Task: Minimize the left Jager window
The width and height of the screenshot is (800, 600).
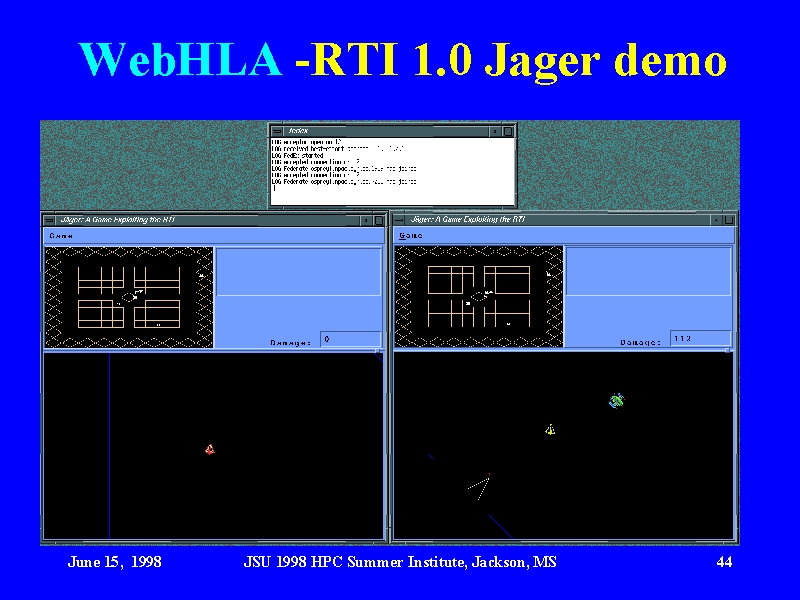Action: tap(366, 220)
